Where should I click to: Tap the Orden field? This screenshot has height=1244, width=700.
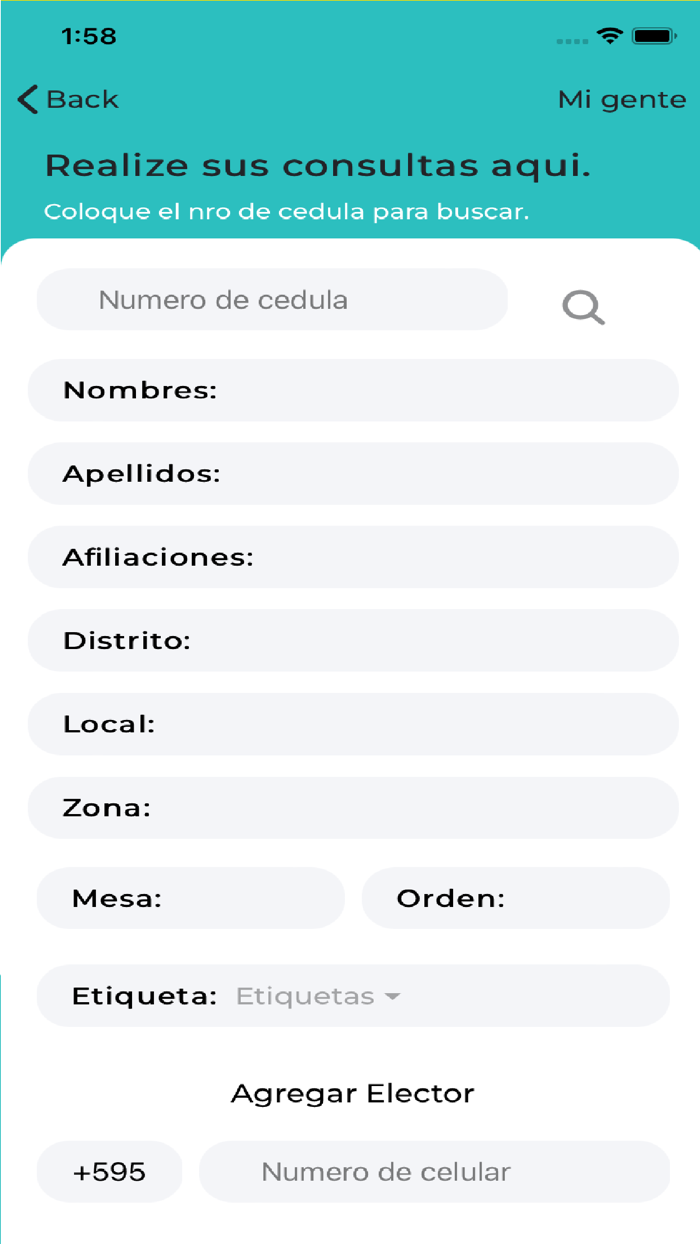(x=515, y=899)
